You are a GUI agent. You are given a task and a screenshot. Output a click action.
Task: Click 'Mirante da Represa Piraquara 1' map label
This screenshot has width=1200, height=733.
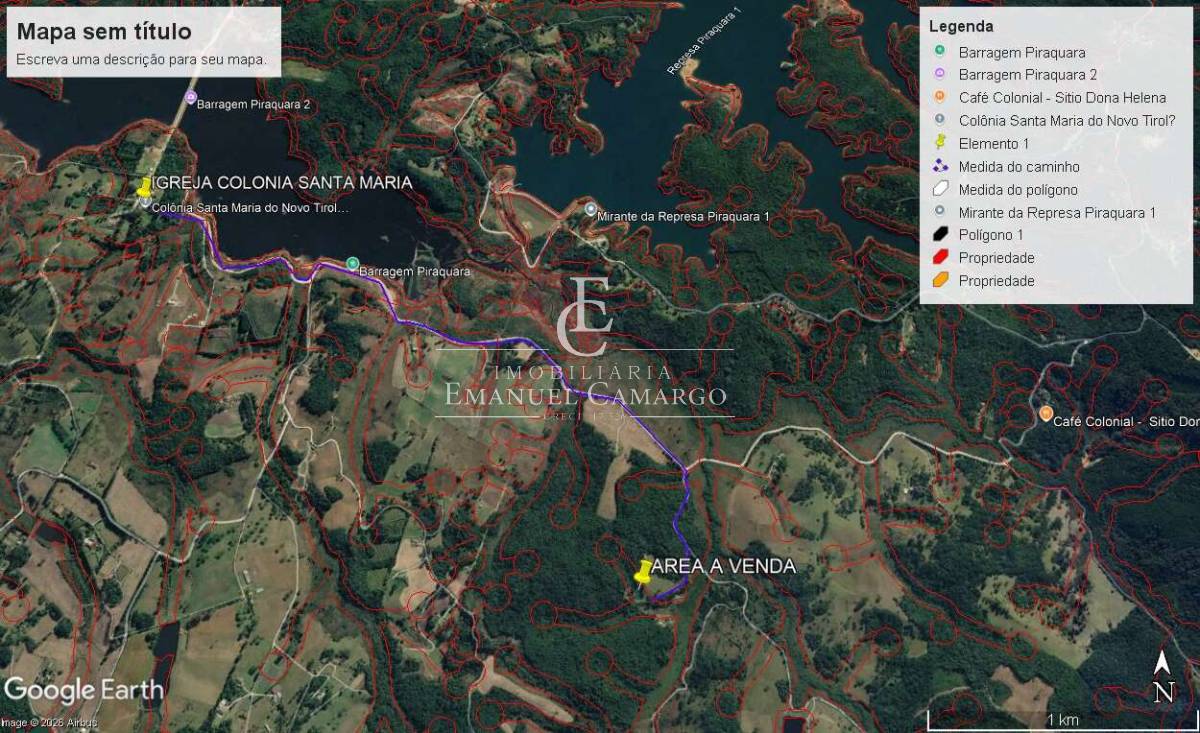(683, 216)
